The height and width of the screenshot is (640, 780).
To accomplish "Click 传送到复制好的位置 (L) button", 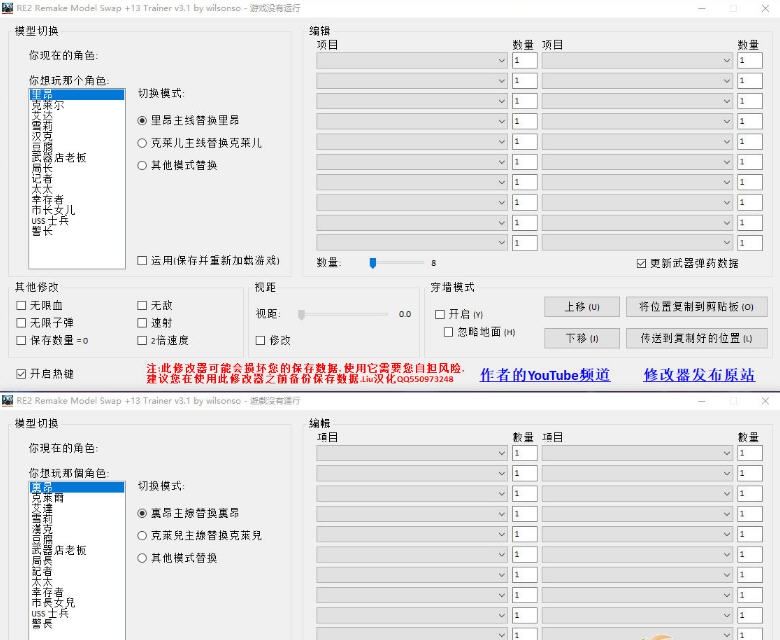I will pos(696,338).
